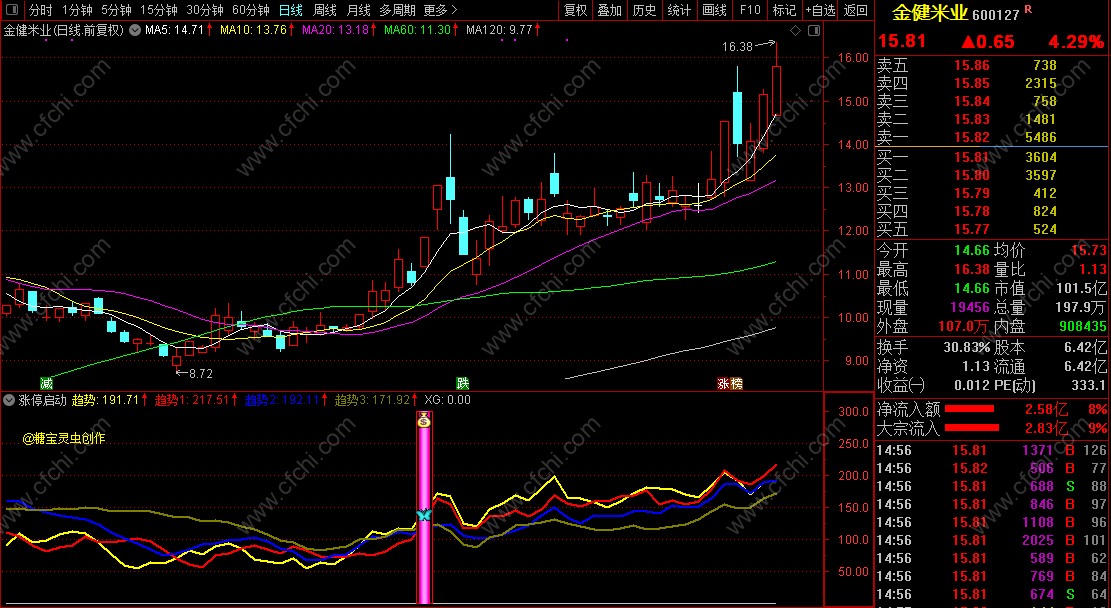The image size is (1111, 608).
Task: Select the 5分钟 period
Action: 116,10
